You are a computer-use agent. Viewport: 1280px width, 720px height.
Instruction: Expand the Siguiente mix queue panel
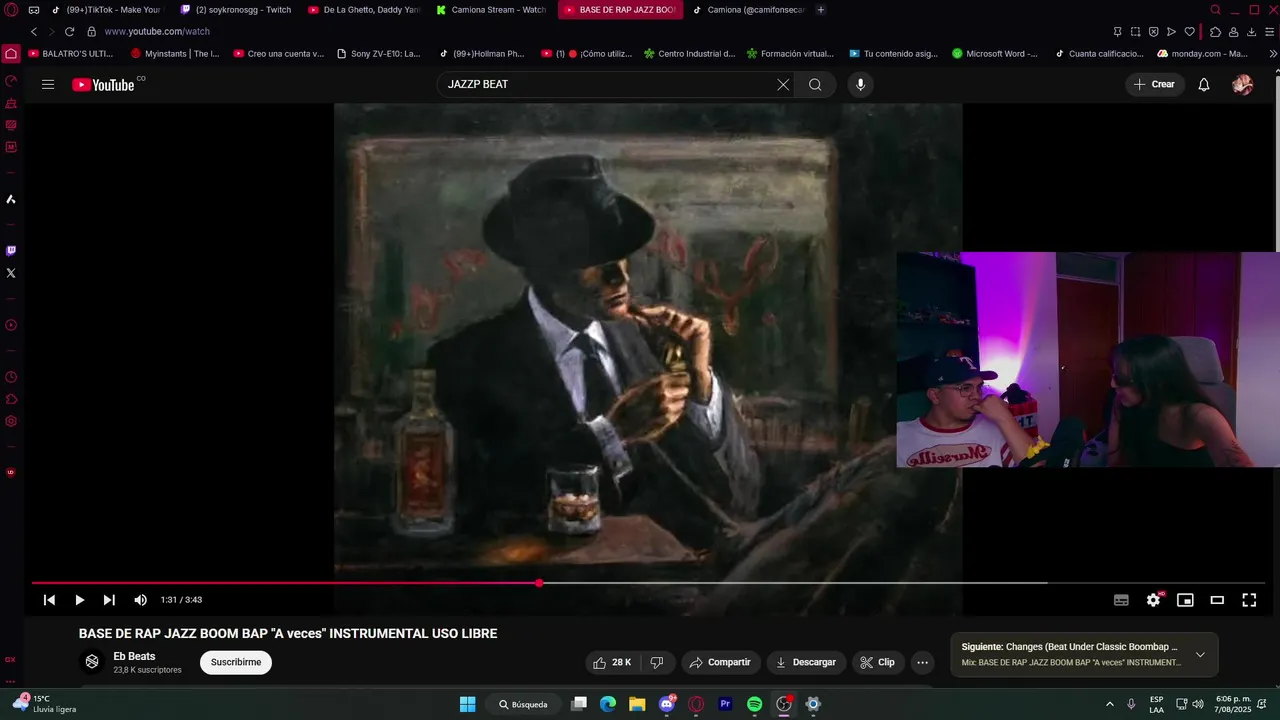click(1200, 655)
